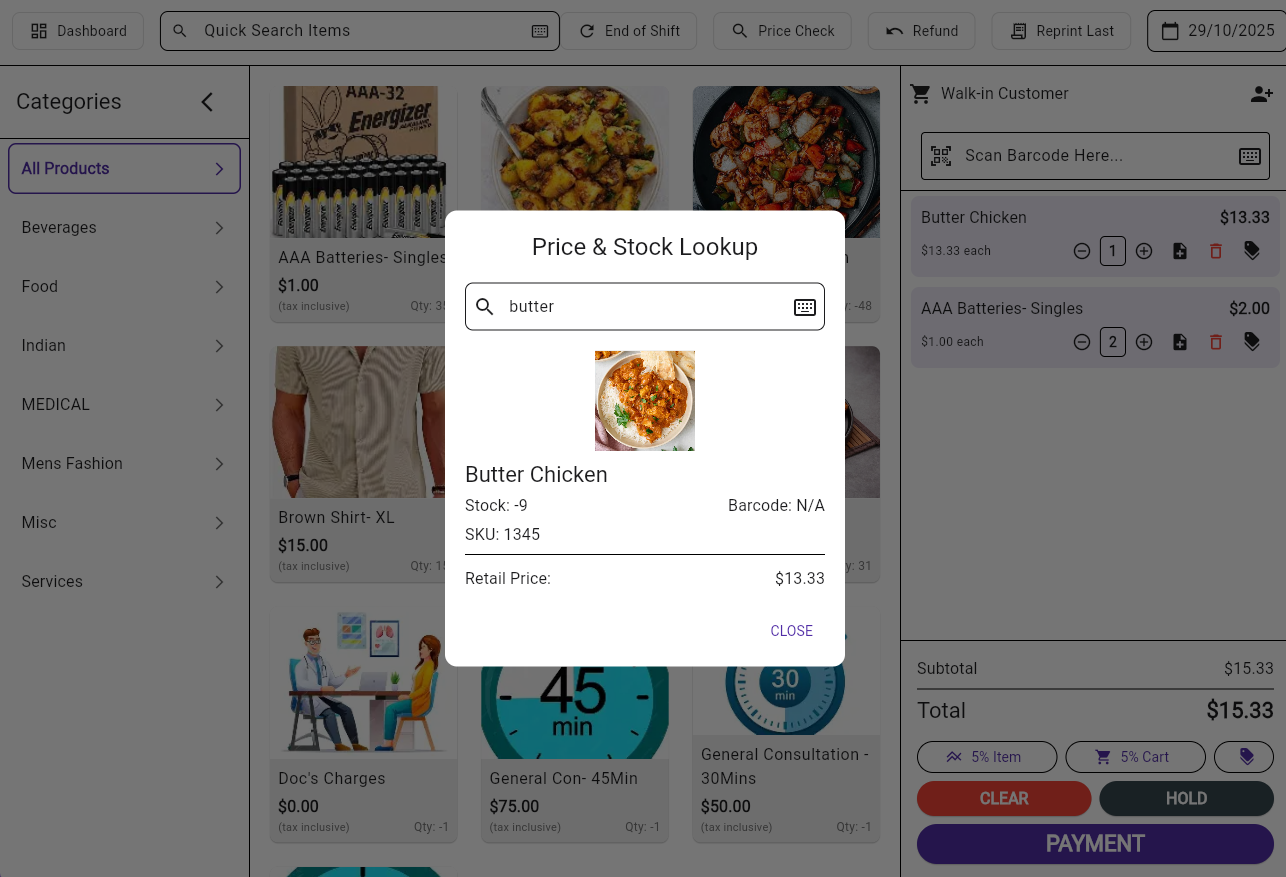
Task: Click the add customer icon
Action: (1261, 94)
